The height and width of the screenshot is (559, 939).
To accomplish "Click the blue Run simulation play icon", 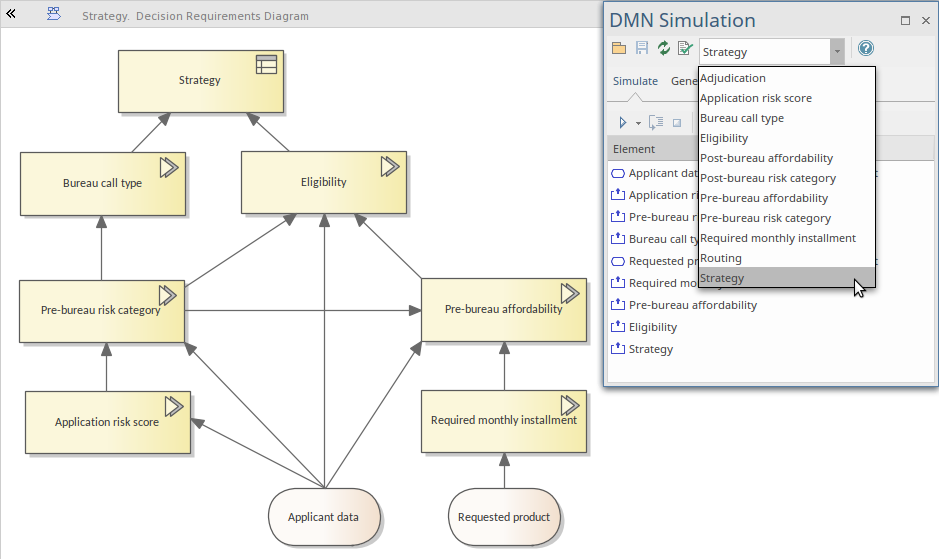I will [x=622, y=122].
